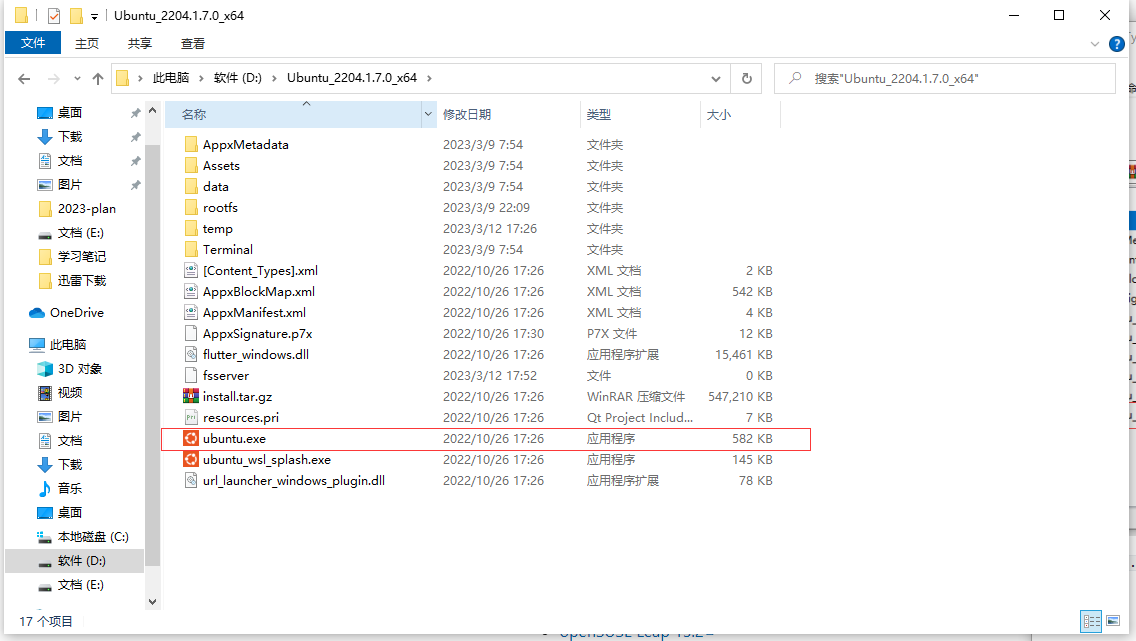Click the AppxManifest.xml file icon

pyautogui.click(x=191, y=312)
